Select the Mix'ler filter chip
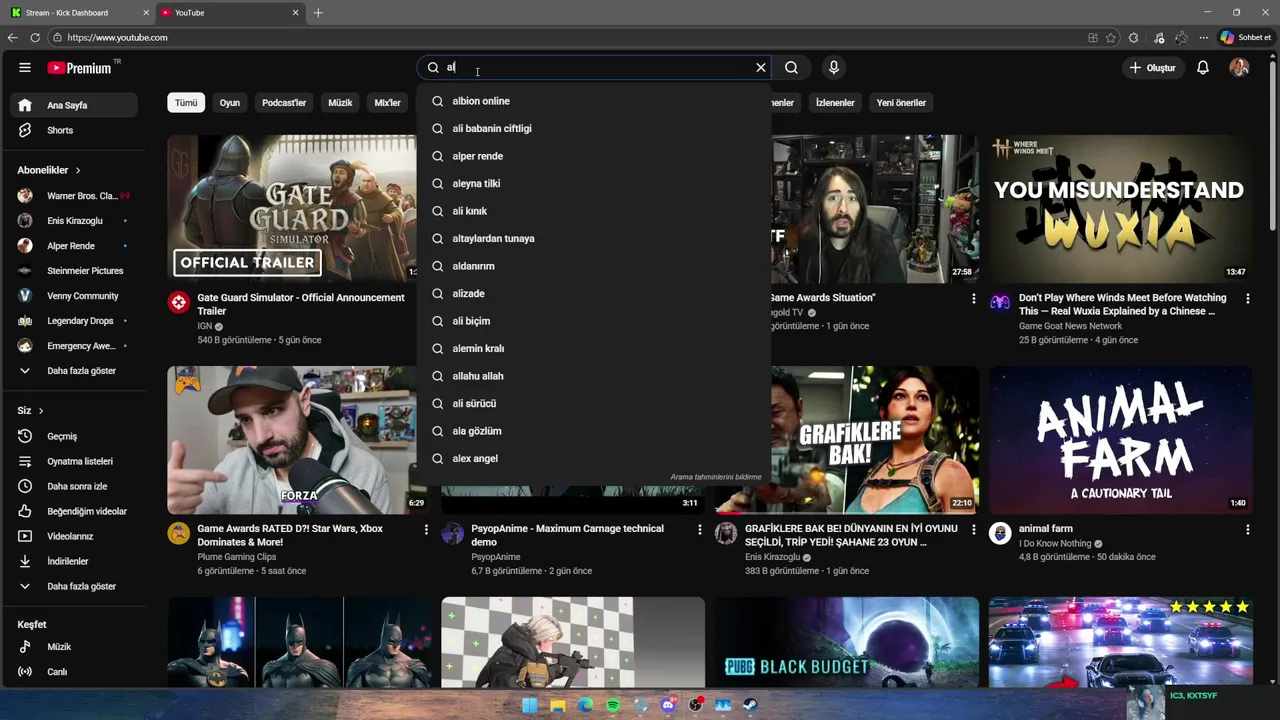Screen dimensions: 1280x720 point(387,103)
